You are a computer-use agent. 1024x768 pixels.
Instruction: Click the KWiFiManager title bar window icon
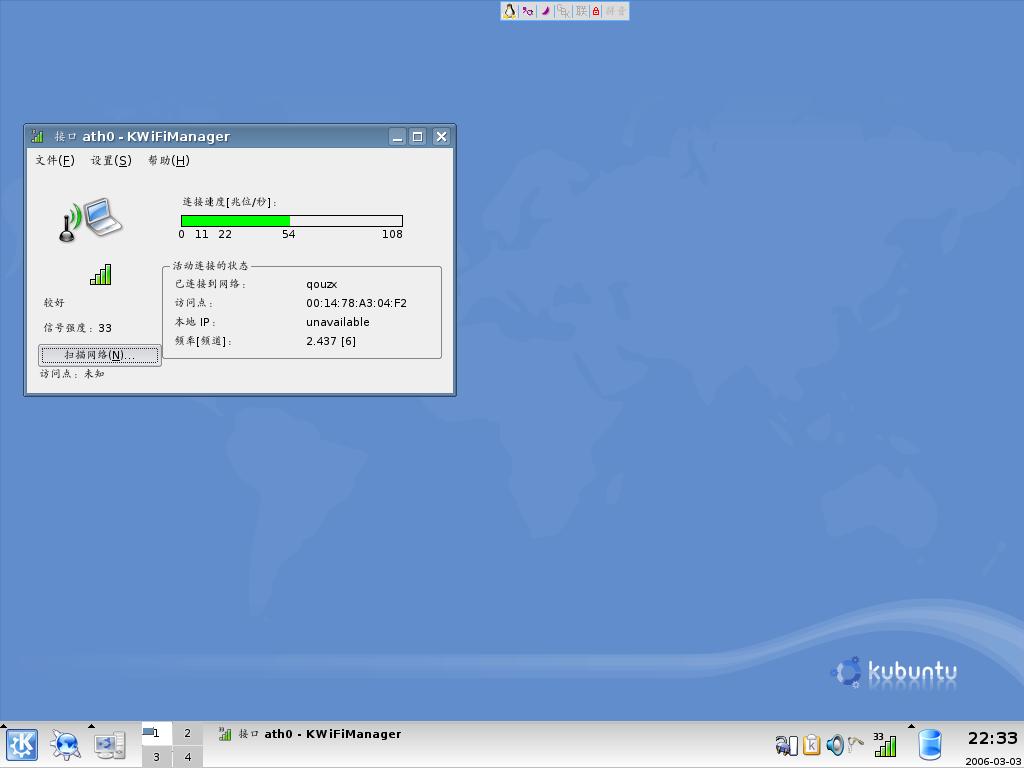(x=37, y=136)
